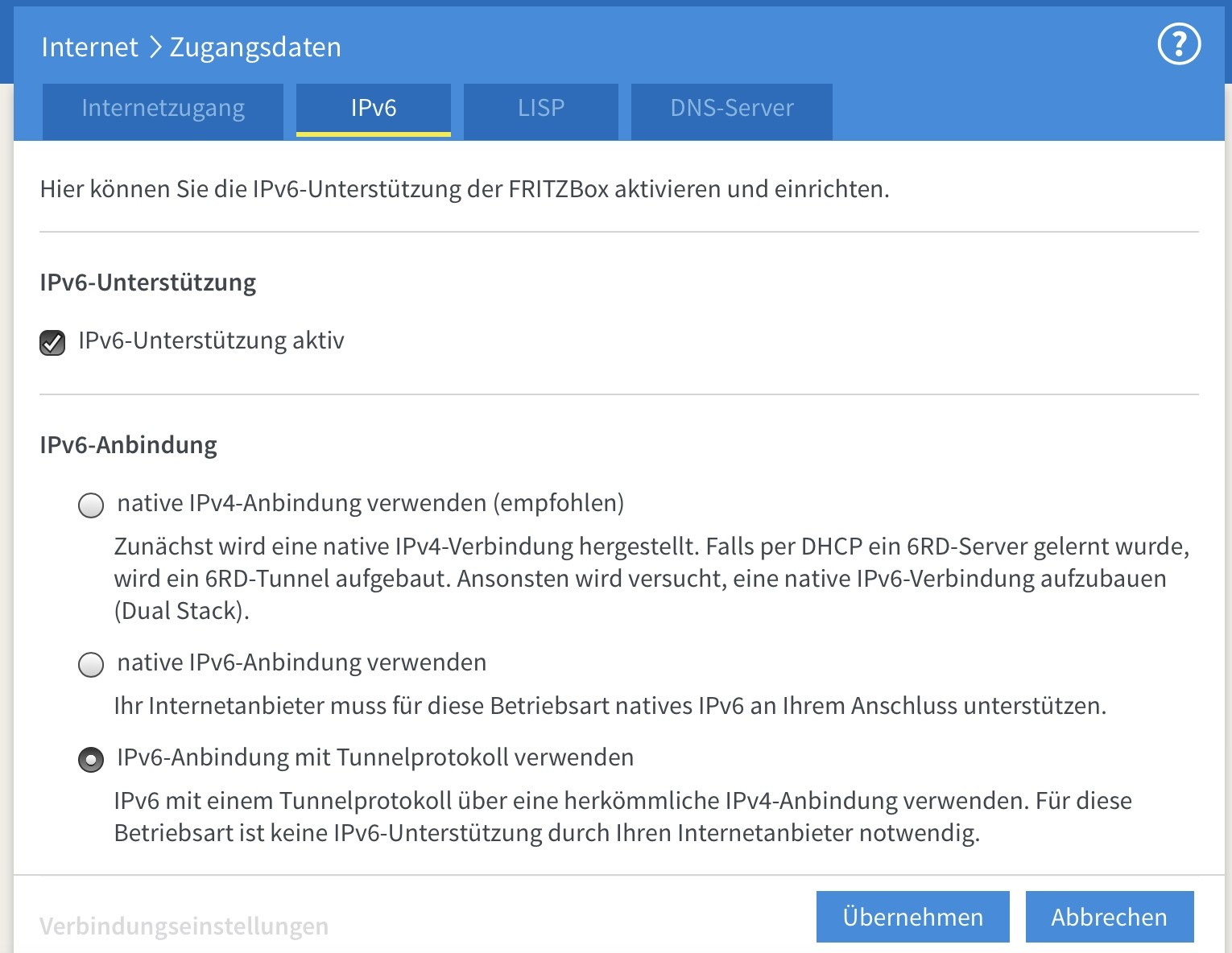Click the breadcrumb chevron separator after Internet
This screenshot has width=1232, height=953.
155,47
